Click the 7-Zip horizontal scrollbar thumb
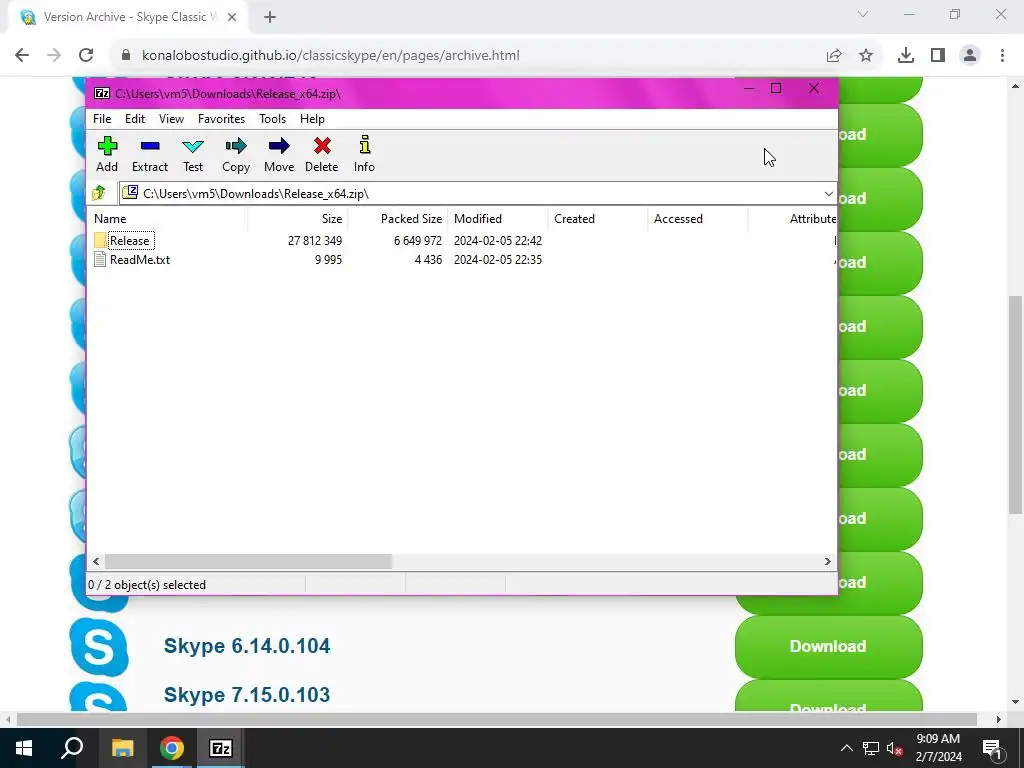 point(248,562)
